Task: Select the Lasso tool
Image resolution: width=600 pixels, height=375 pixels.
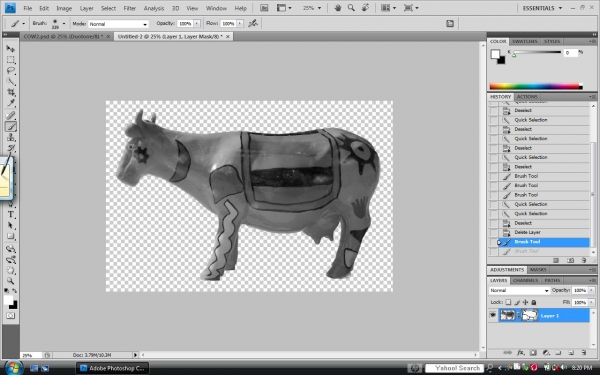Action: [x=11, y=70]
